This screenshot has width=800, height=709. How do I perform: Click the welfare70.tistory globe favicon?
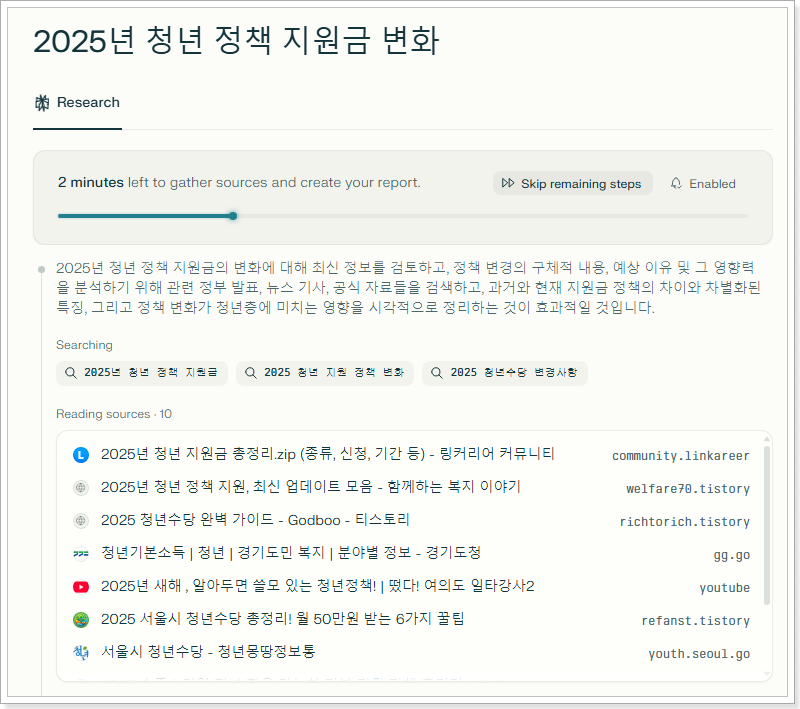click(x=81, y=488)
